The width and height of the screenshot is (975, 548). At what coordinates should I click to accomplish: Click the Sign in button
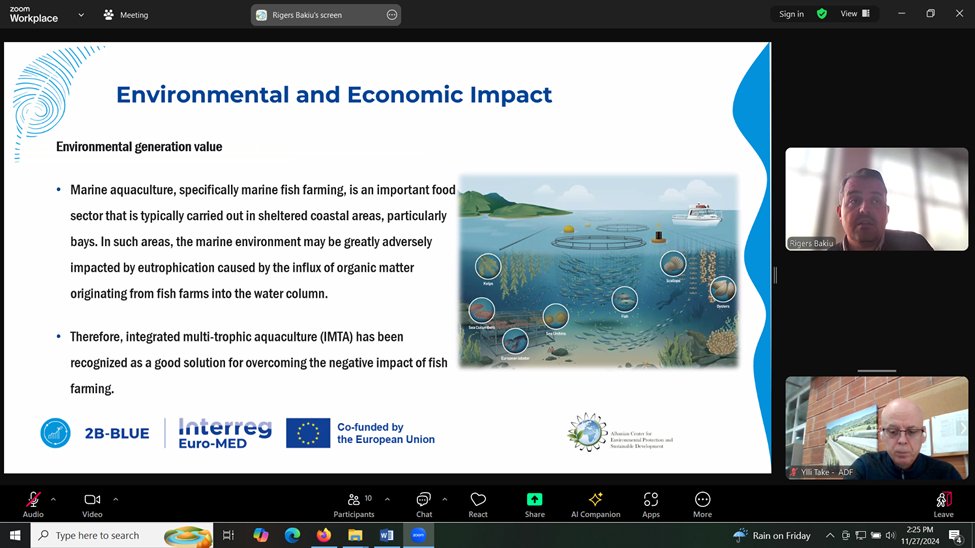pyautogui.click(x=791, y=14)
